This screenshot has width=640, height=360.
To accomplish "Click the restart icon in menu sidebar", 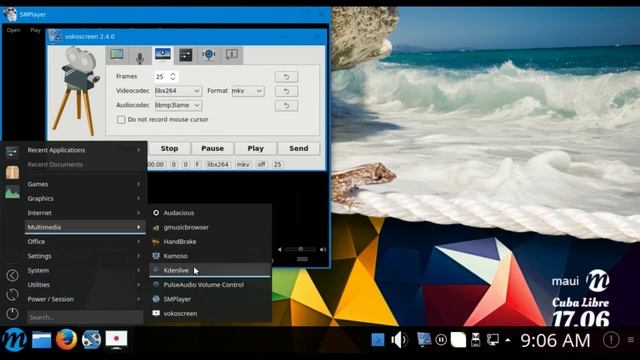I will [12, 295].
